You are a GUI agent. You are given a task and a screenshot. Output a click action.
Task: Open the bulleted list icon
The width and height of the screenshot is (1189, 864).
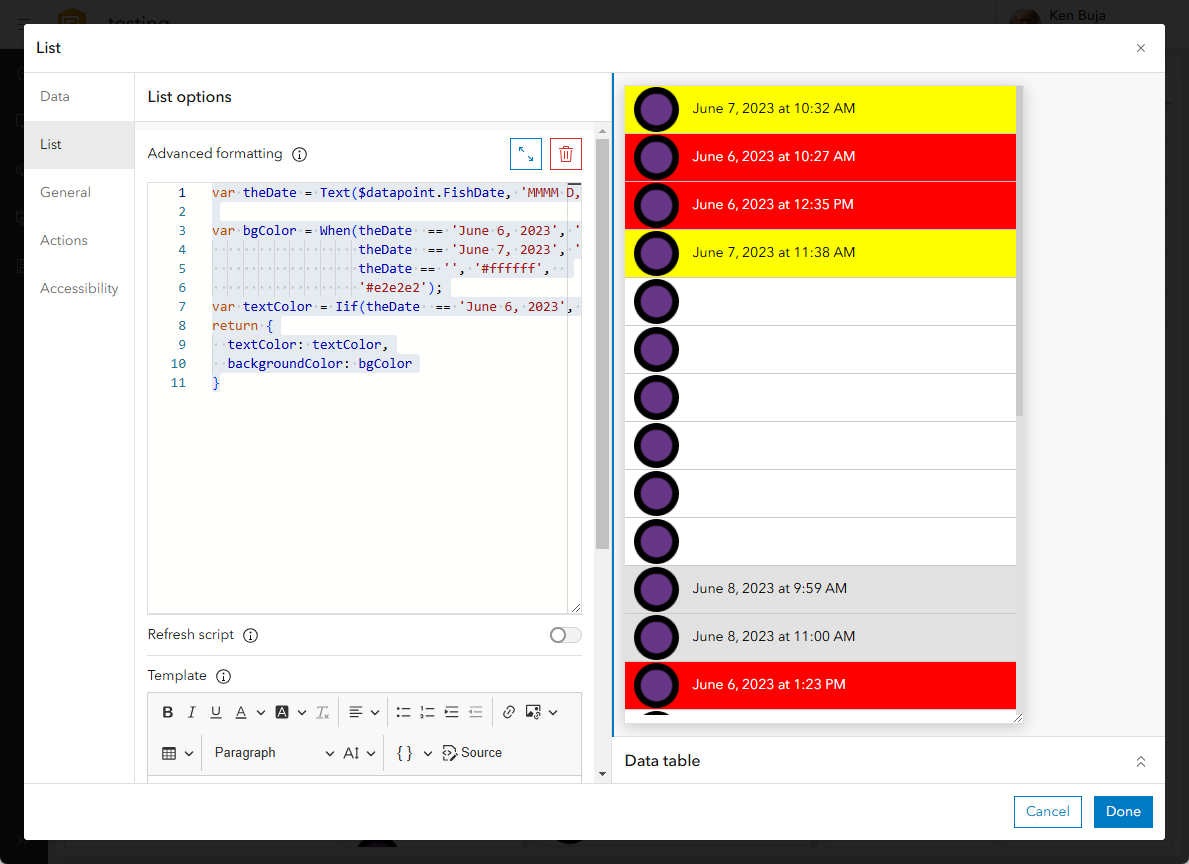click(x=403, y=711)
